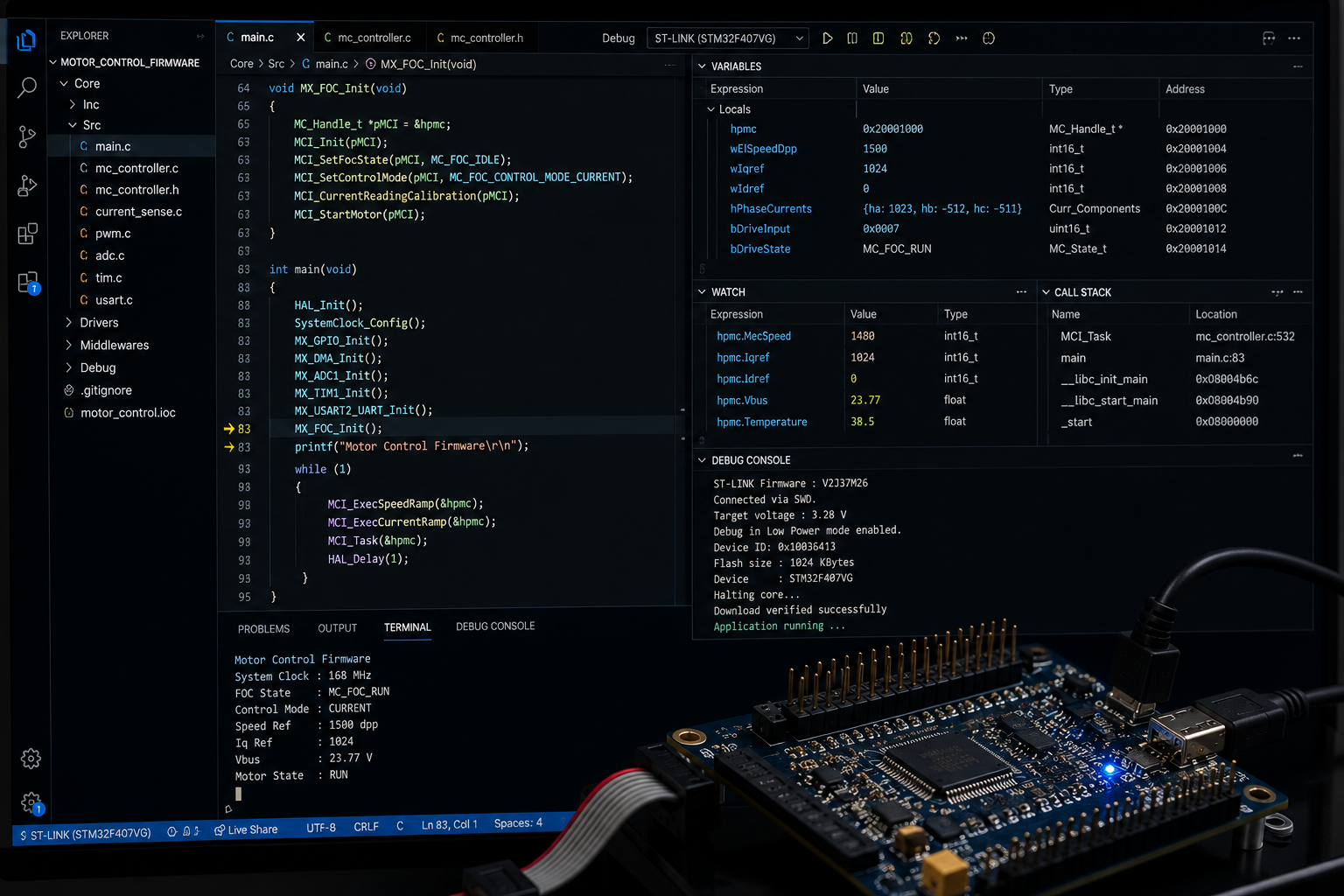This screenshot has height=896, width=1344.
Task: Open the Watch panel more actions ellipsis
Action: (x=1021, y=292)
